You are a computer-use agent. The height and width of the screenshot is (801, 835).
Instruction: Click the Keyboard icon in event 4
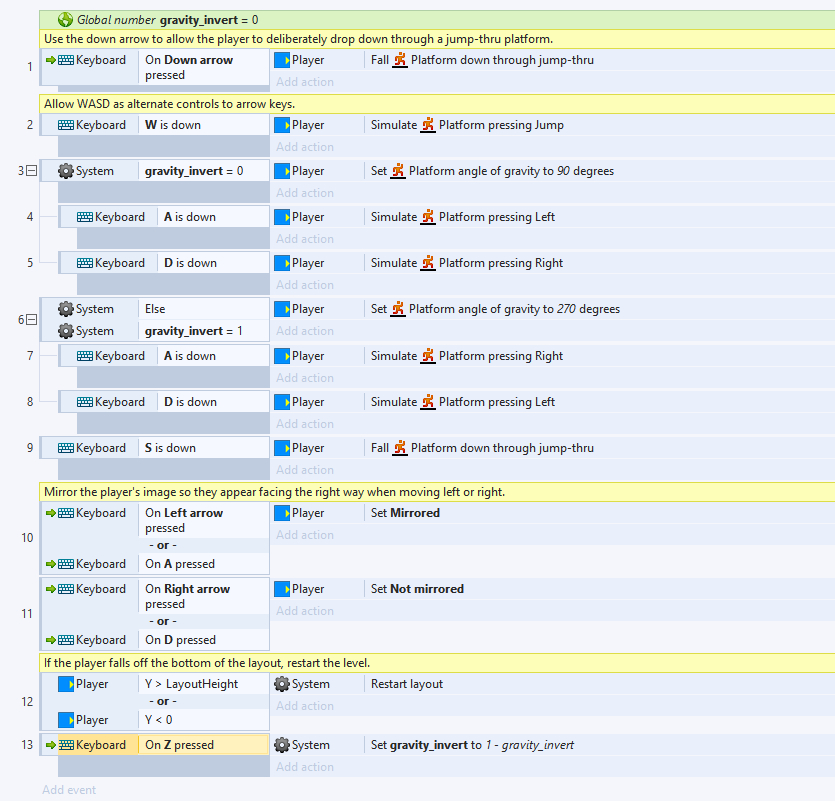coord(85,217)
